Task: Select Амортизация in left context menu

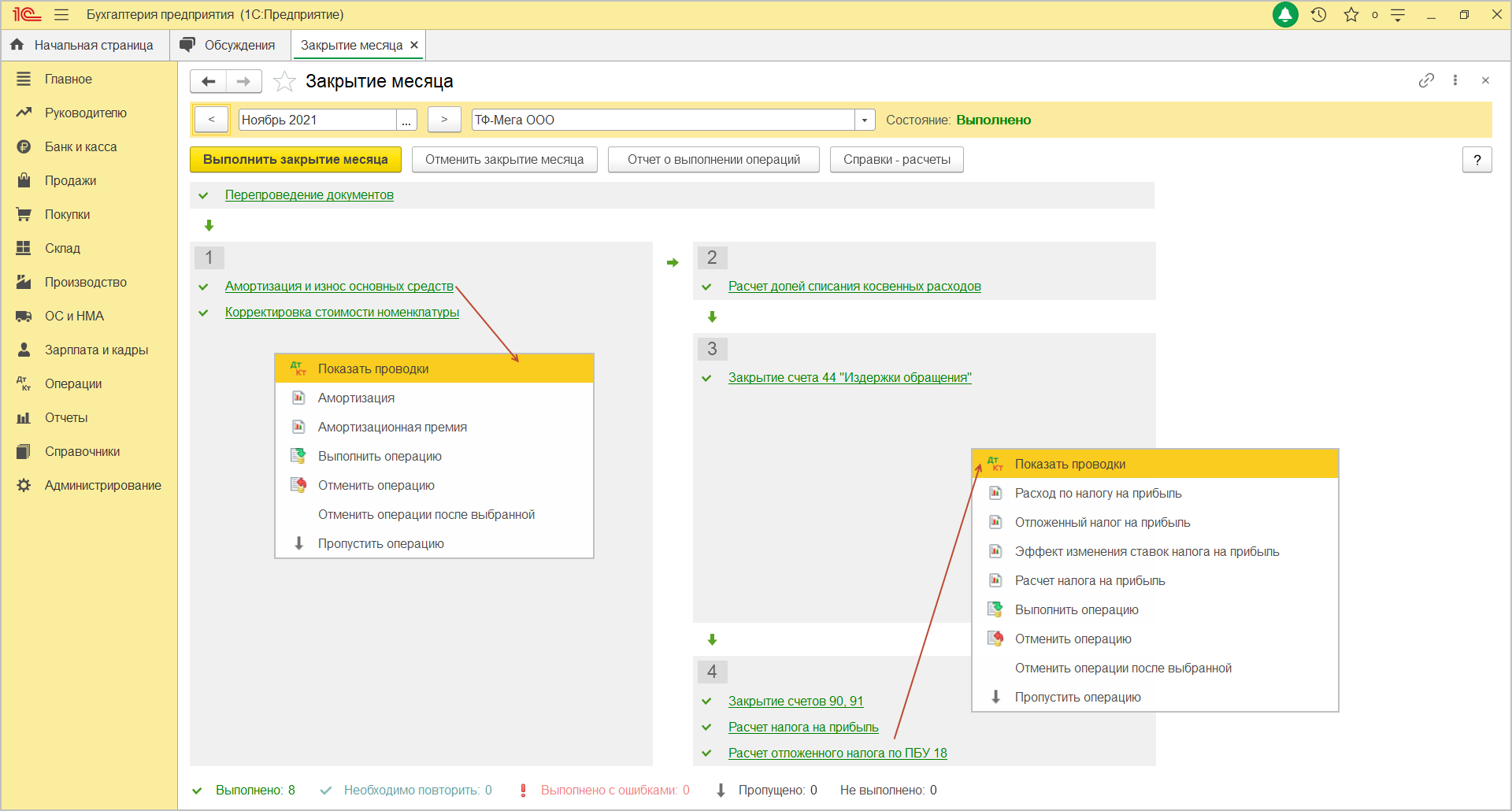Action: [x=434, y=398]
